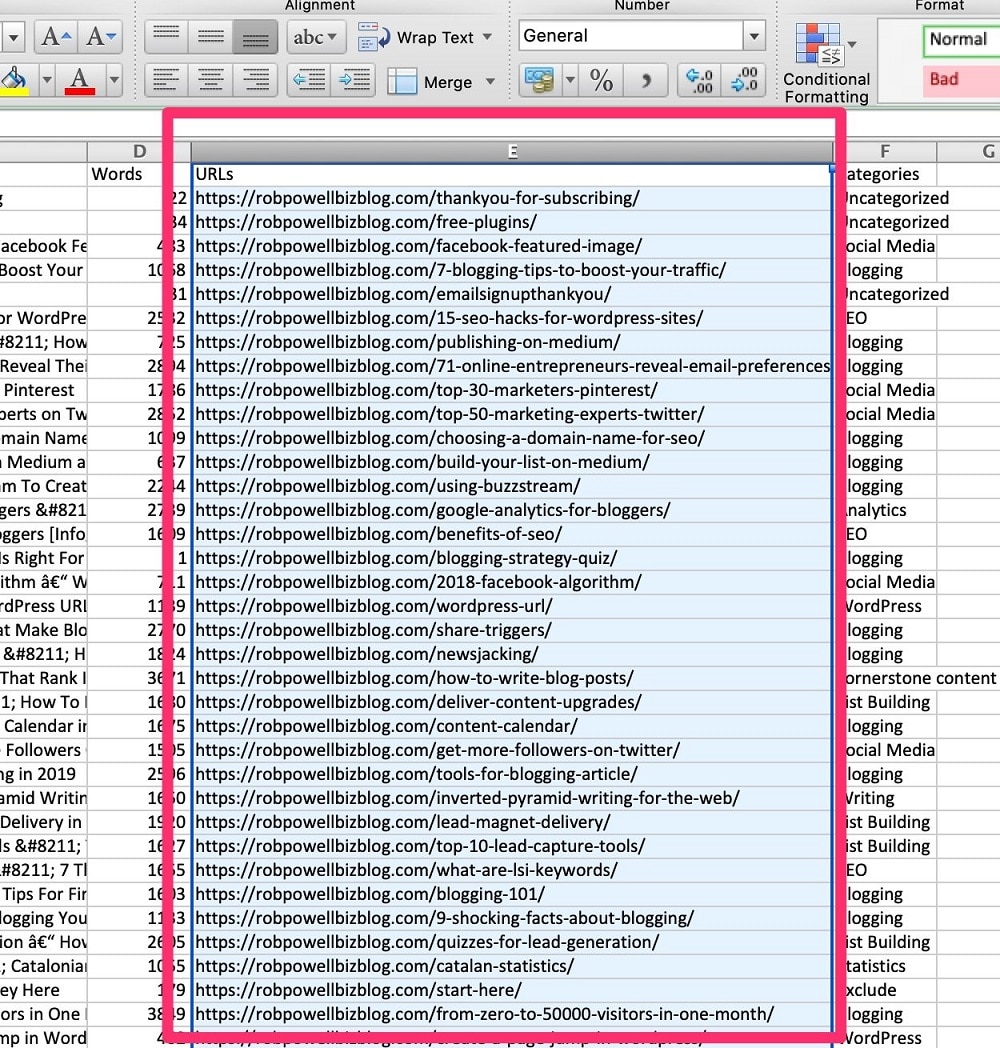Increase the number of decimal places
This screenshot has width=1000, height=1048.
(699, 81)
